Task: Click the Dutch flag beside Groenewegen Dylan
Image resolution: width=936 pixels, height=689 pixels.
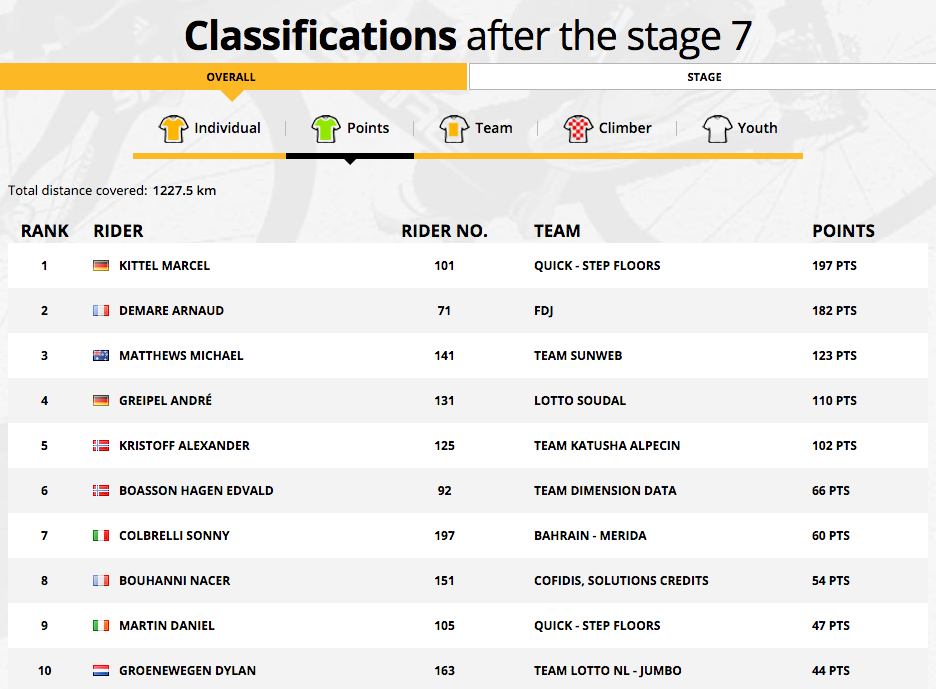Action: (101, 670)
